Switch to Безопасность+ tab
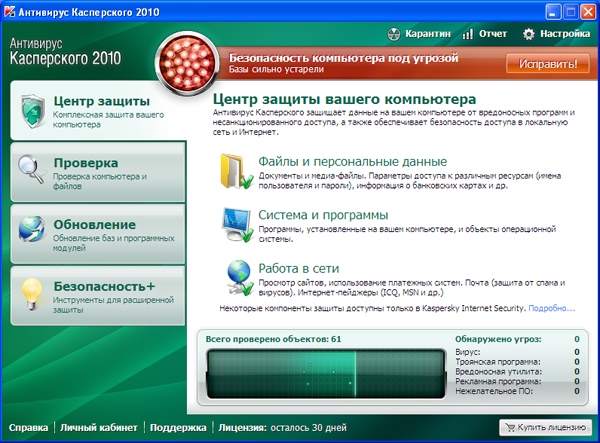600x443 pixels. click(x=98, y=296)
